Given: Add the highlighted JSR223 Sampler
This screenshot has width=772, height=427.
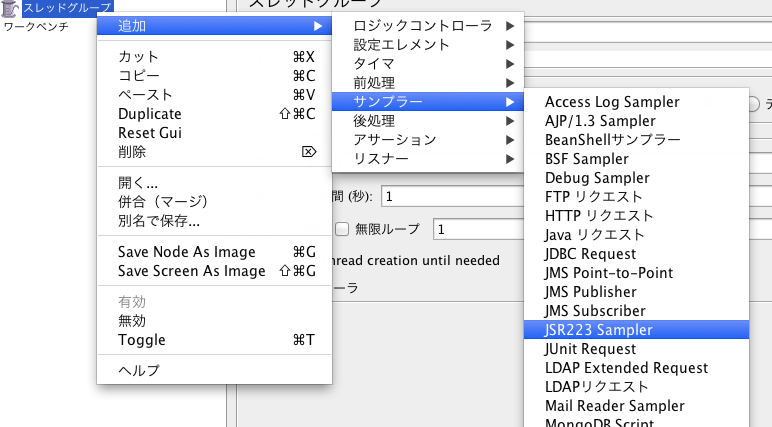Looking at the screenshot, I should tap(637, 330).
